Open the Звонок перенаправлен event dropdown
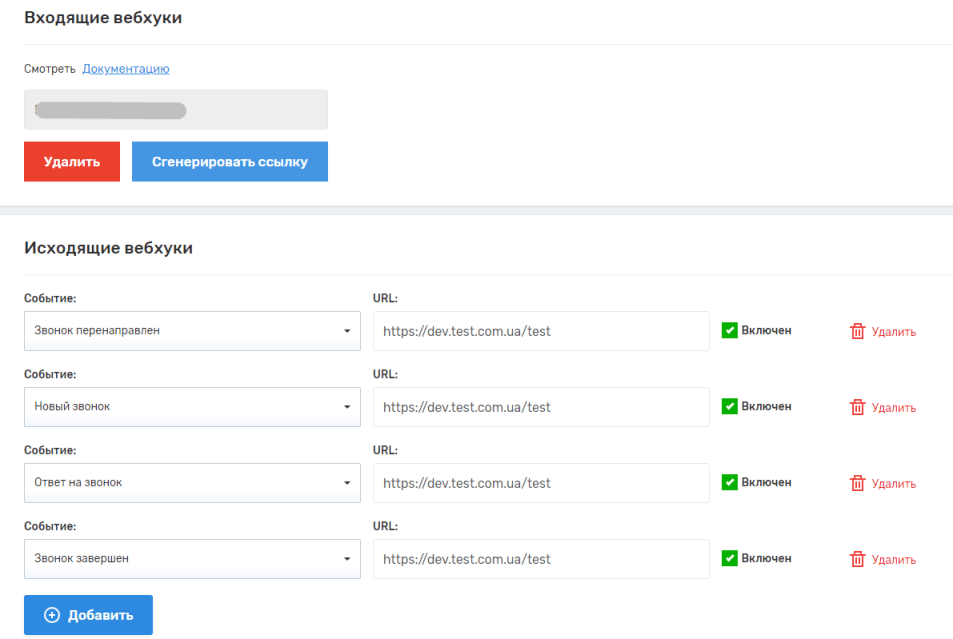 192,331
